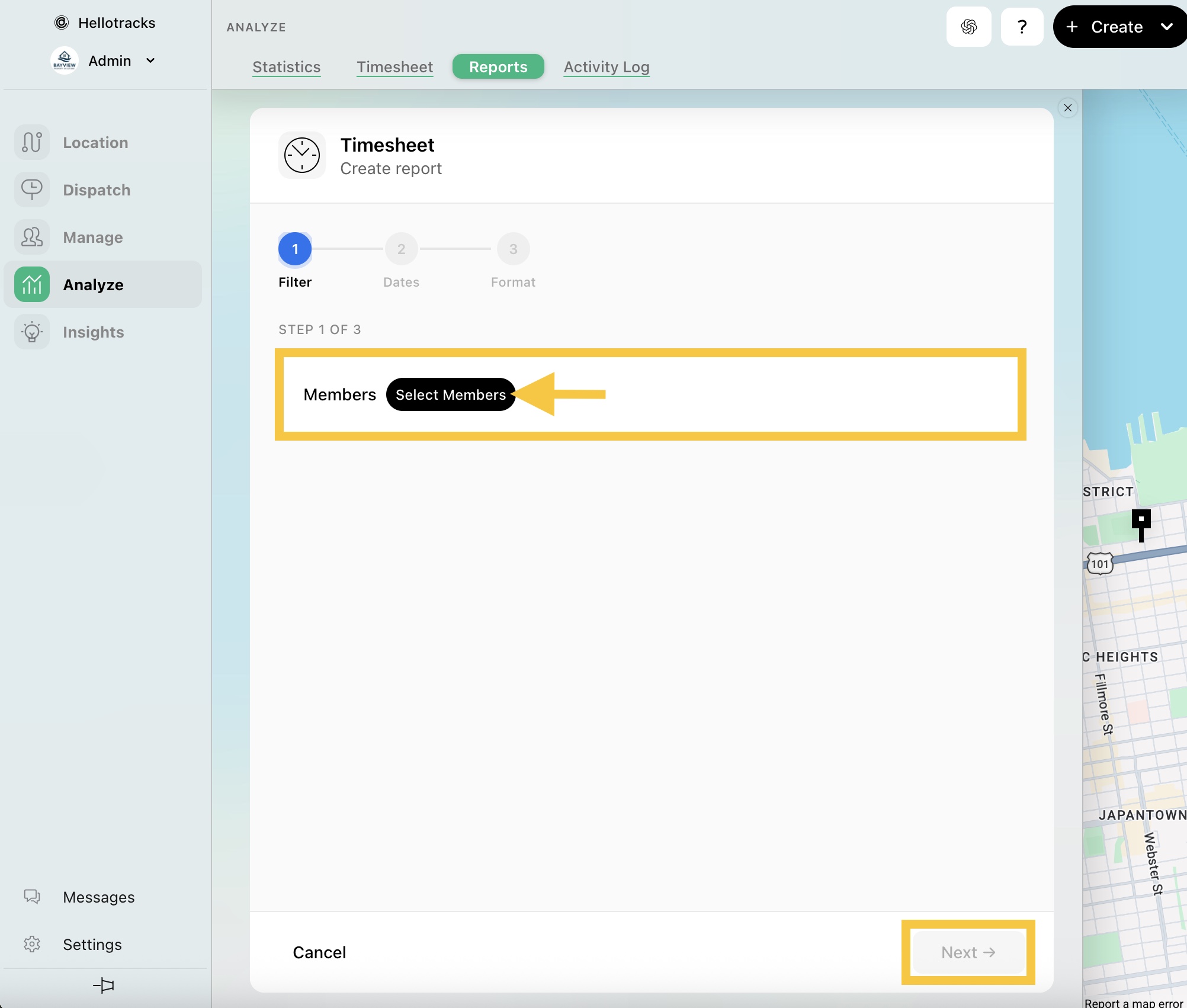Click the Next button
Image resolution: width=1187 pixels, height=1008 pixels.
[968, 952]
